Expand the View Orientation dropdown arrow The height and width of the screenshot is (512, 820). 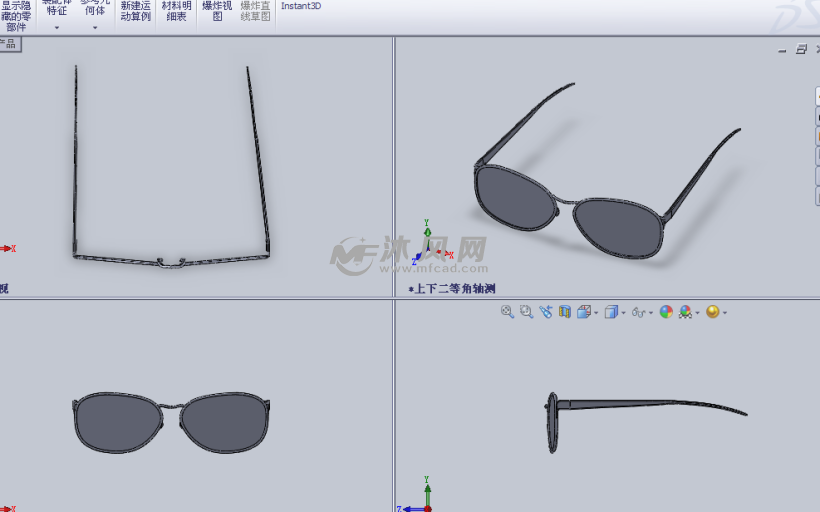click(x=596, y=313)
